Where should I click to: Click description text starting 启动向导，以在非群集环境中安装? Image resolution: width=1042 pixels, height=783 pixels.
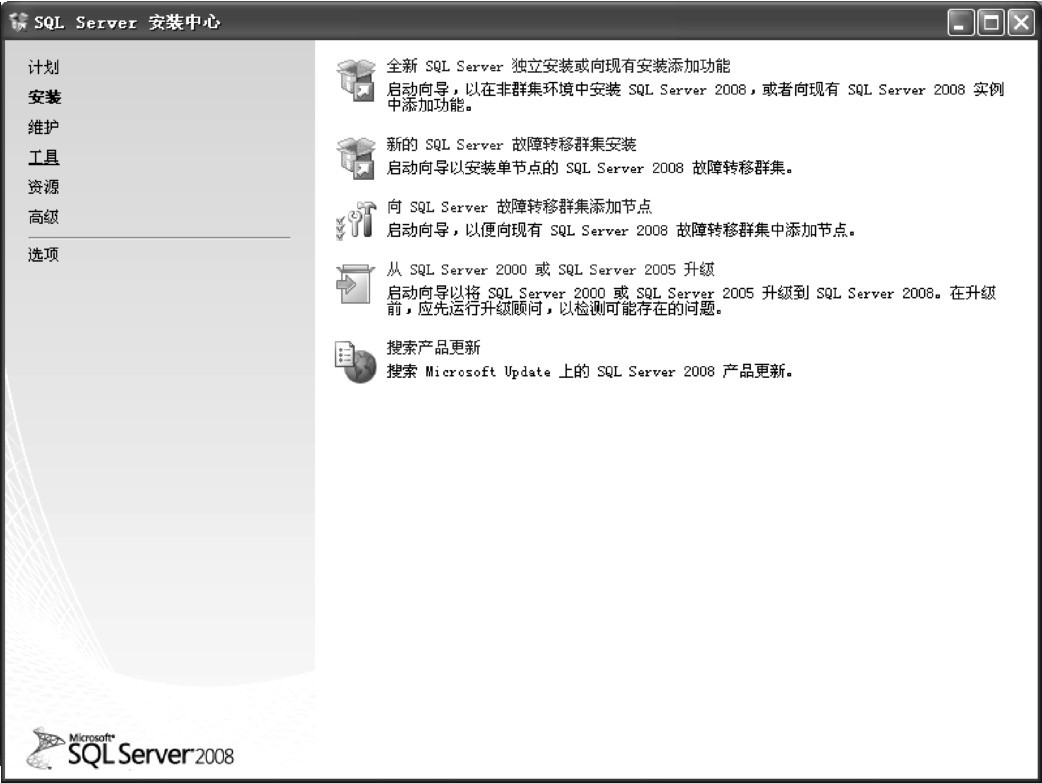[695, 97]
